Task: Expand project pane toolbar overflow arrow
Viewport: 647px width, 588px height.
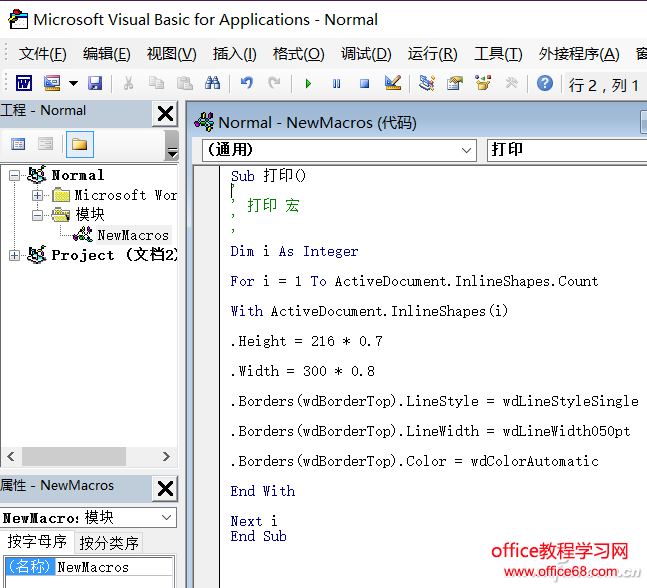Action: tap(172, 146)
